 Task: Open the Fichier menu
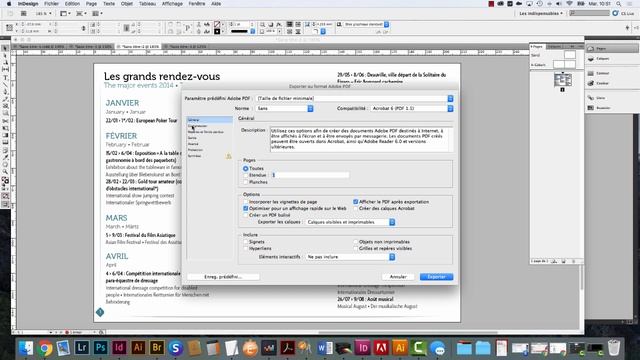51,4
